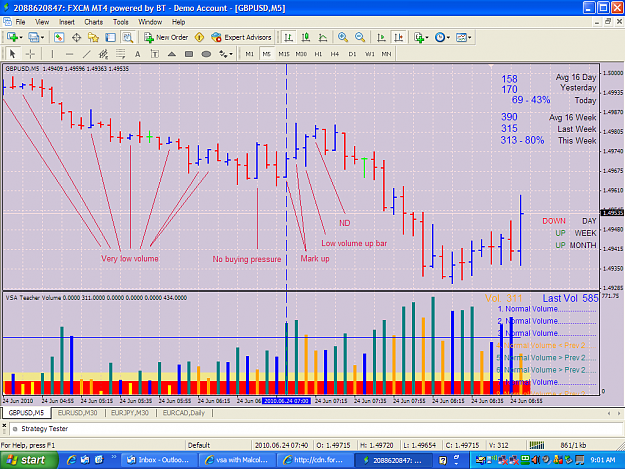
Task: Open the Periods clock dropdown
Action: point(442,37)
